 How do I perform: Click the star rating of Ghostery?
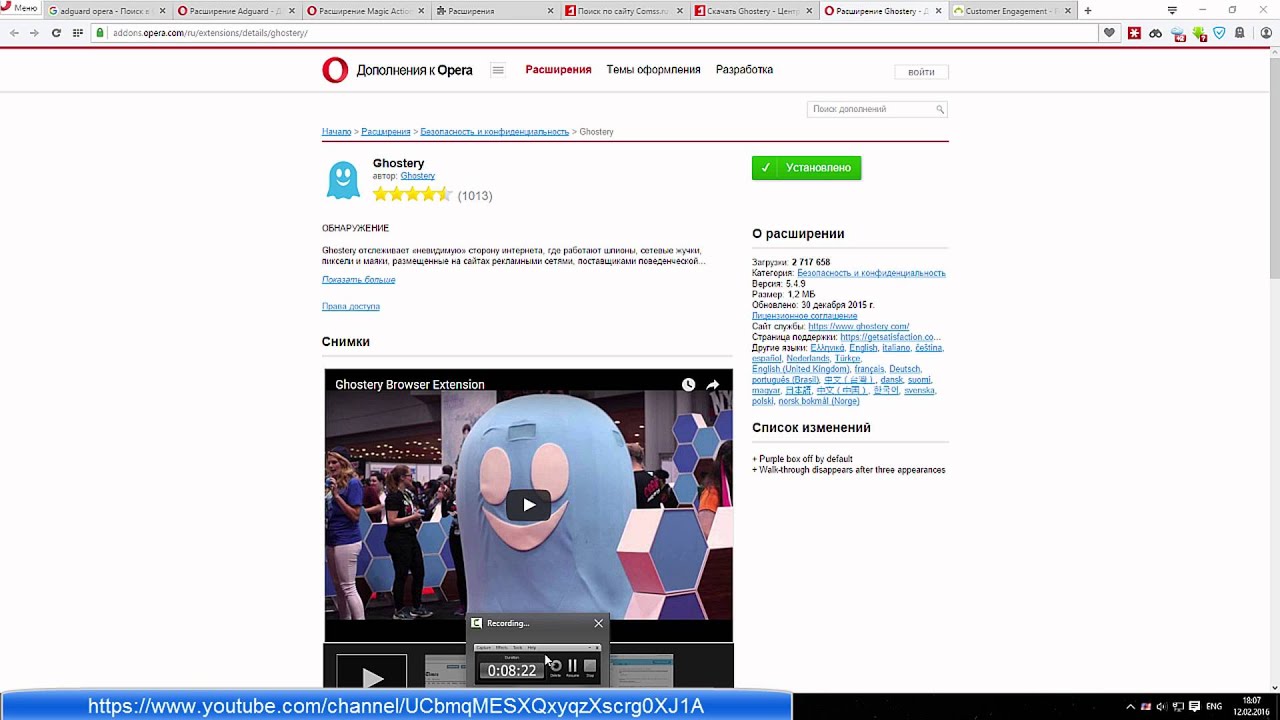(x=412, y=195)
